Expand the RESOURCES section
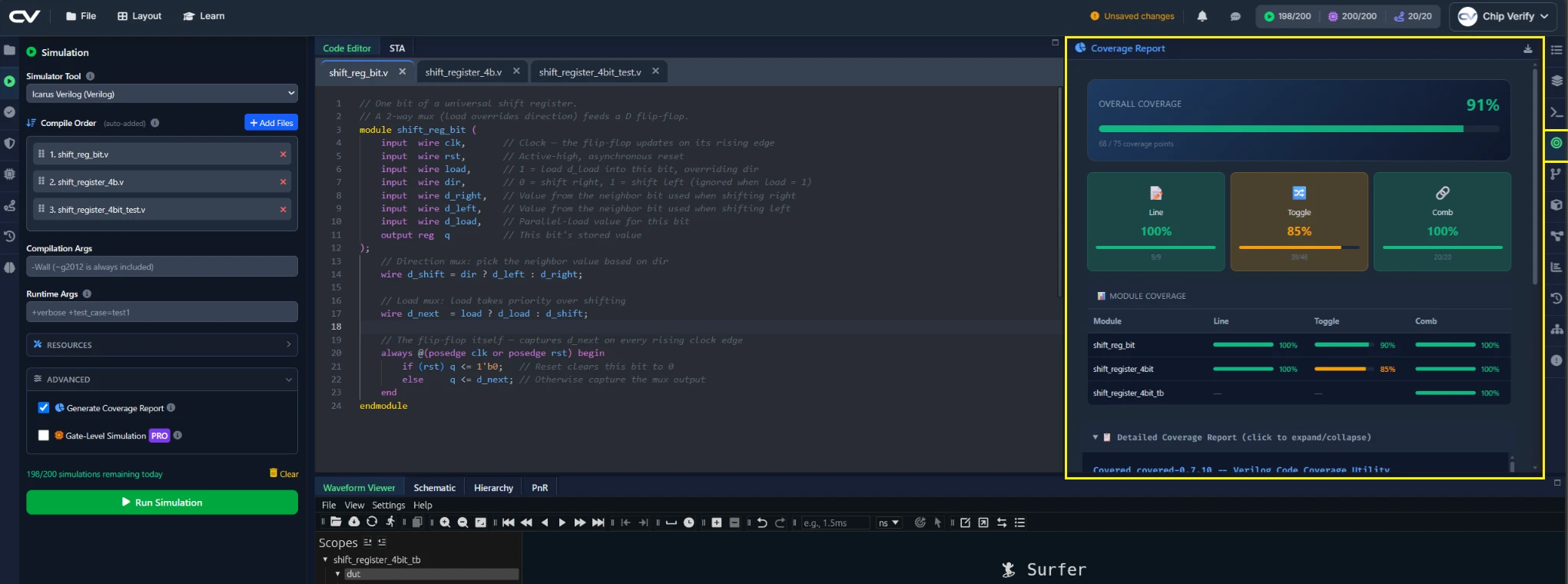This screenshot has height=584, width=1568. pyautogui.click(x=162, y=345)
